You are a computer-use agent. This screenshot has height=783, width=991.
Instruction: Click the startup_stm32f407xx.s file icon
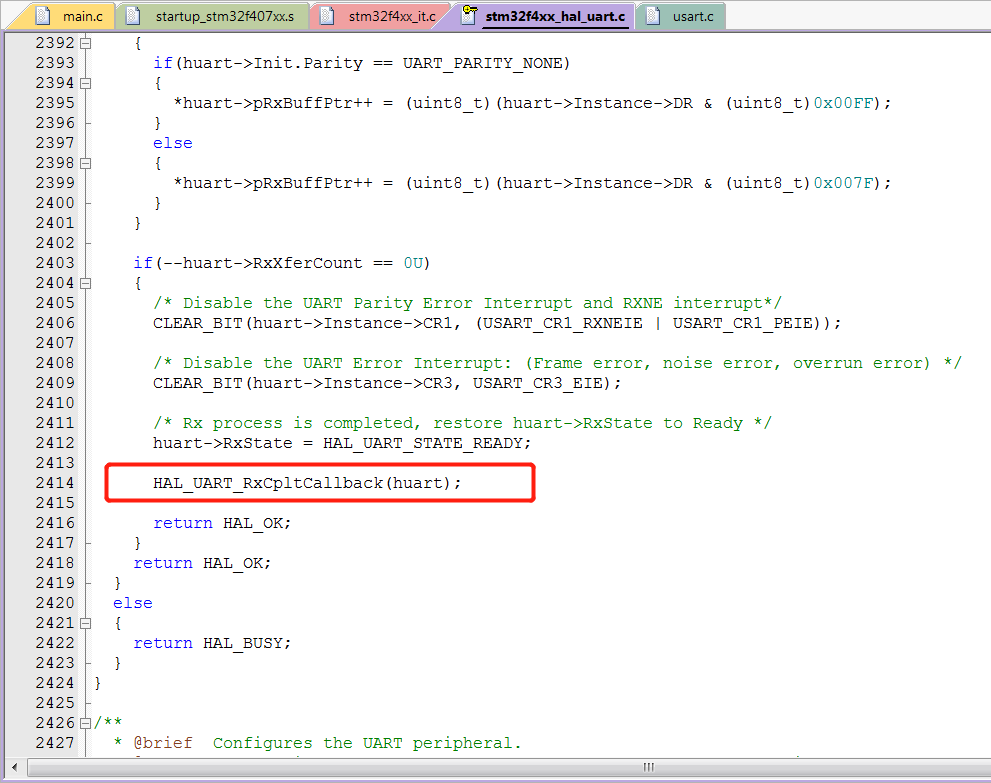(133, 15)
